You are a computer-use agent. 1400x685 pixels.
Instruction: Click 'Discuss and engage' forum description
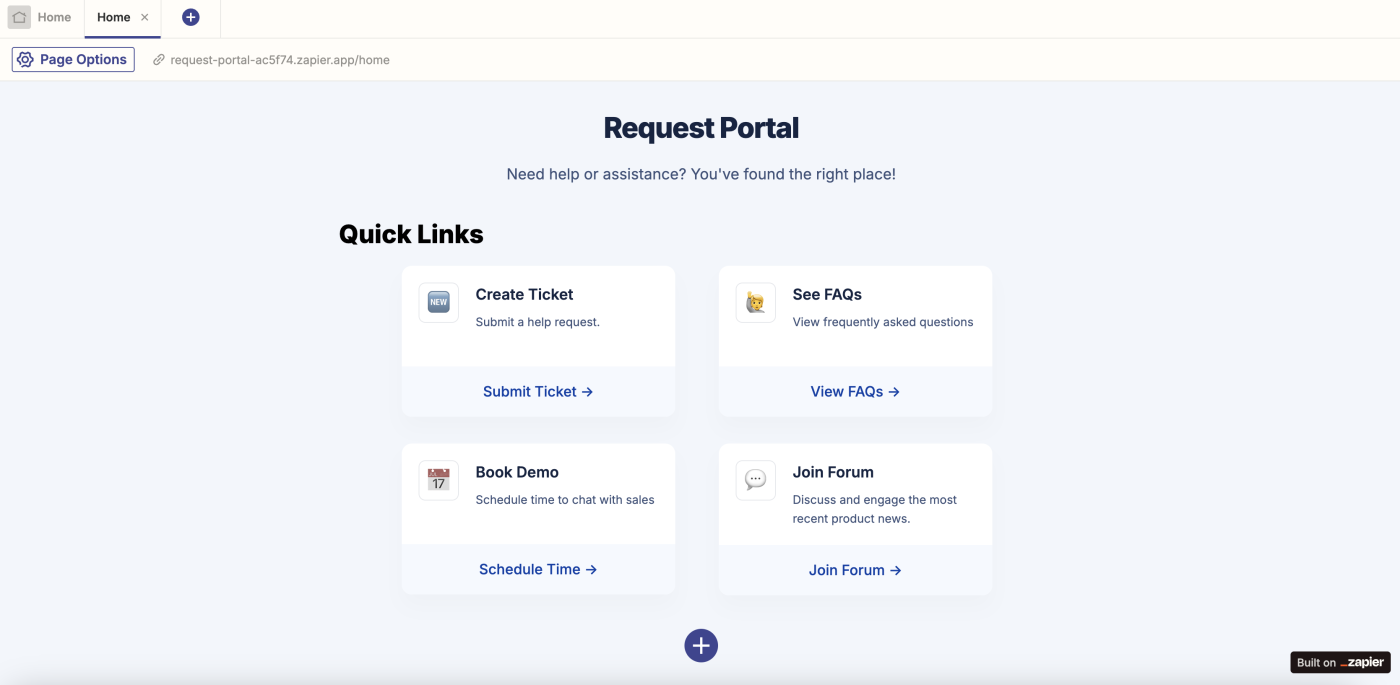(x=875, y=509)
